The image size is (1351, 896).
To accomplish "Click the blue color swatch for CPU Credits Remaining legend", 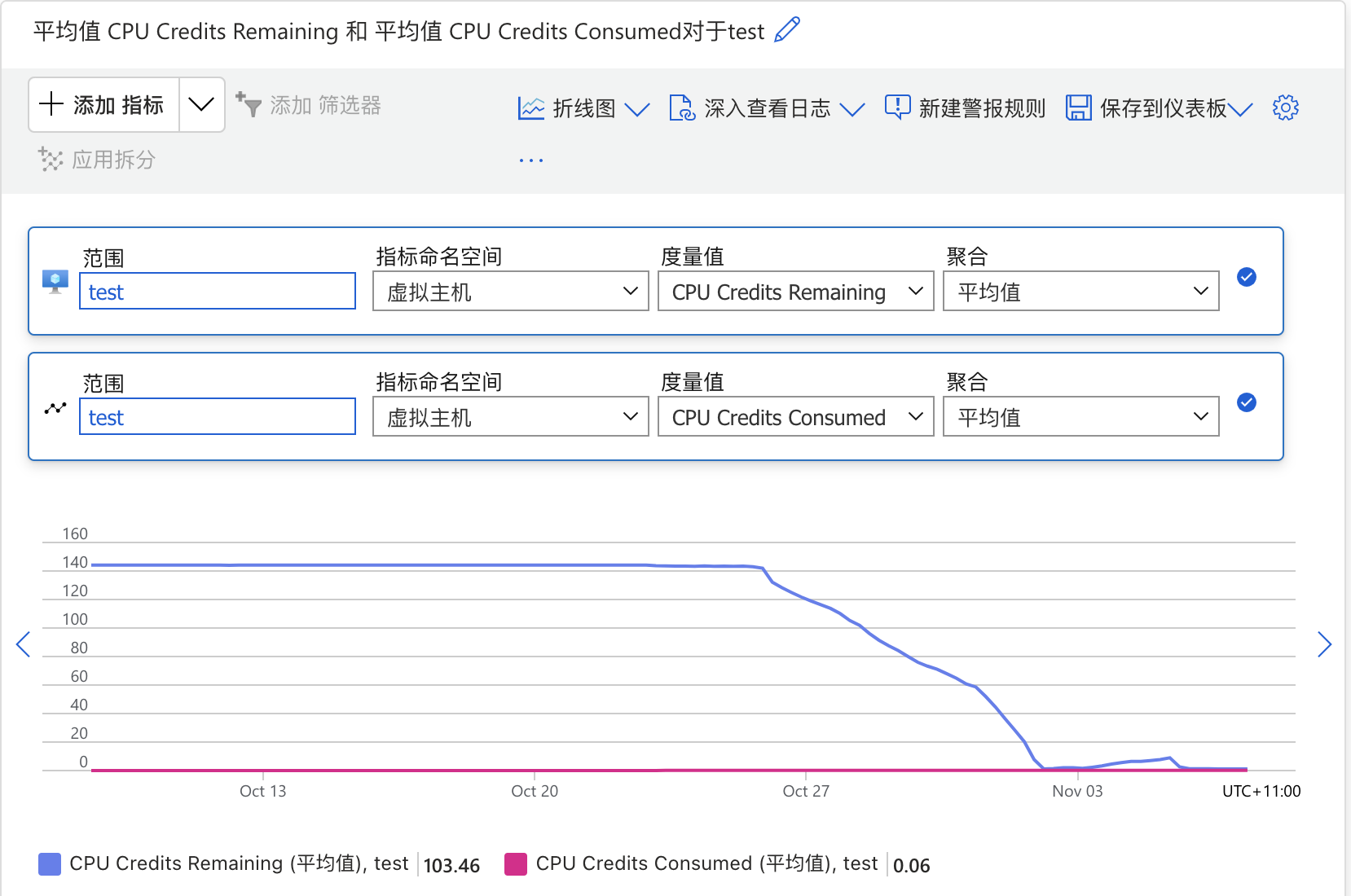I will pyautogui.click(x=49, y=863).
